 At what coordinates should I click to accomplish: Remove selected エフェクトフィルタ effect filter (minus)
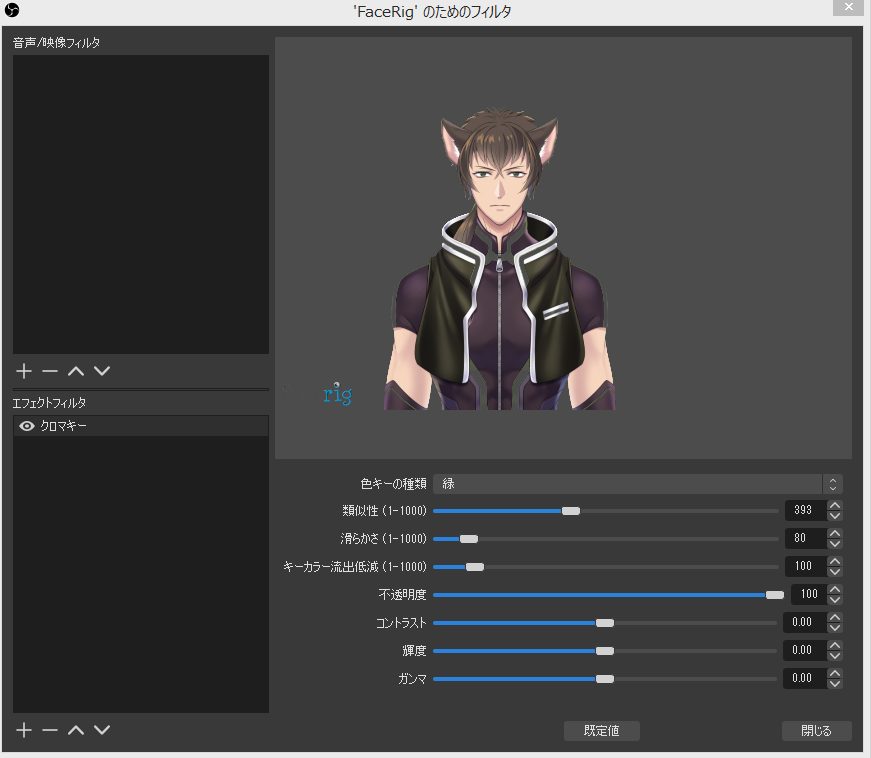coord(50,730)
